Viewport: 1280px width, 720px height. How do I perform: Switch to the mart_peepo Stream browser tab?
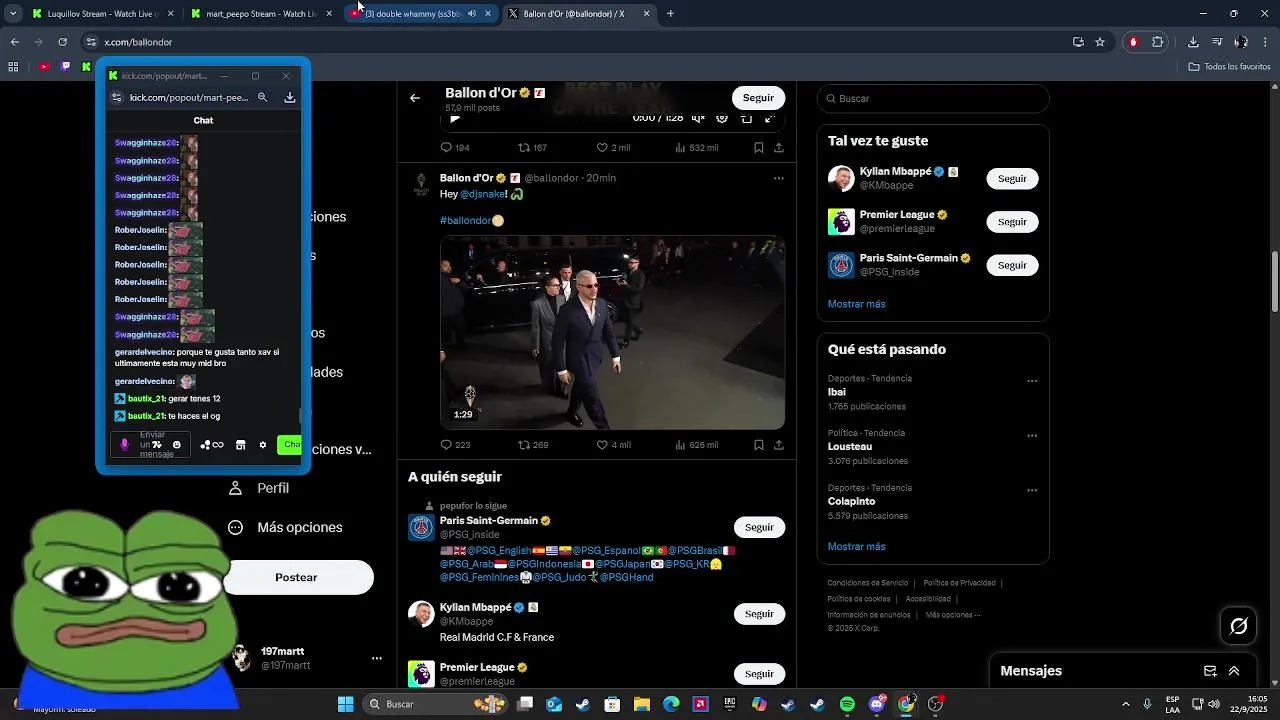pos(260,14)
